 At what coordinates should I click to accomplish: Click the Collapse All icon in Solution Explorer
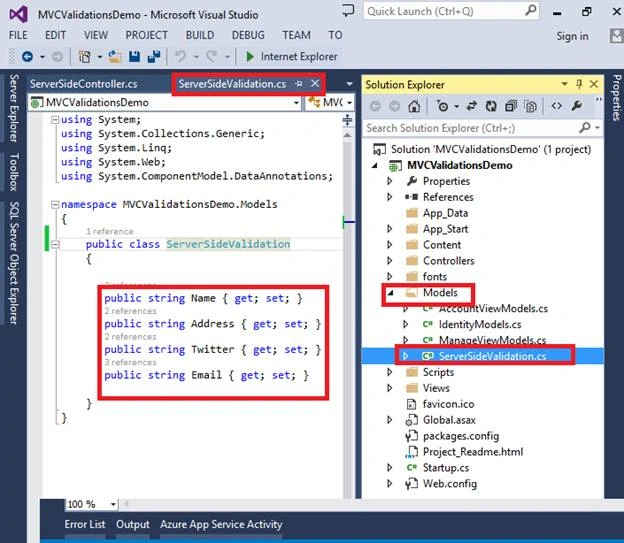(511, 106)
